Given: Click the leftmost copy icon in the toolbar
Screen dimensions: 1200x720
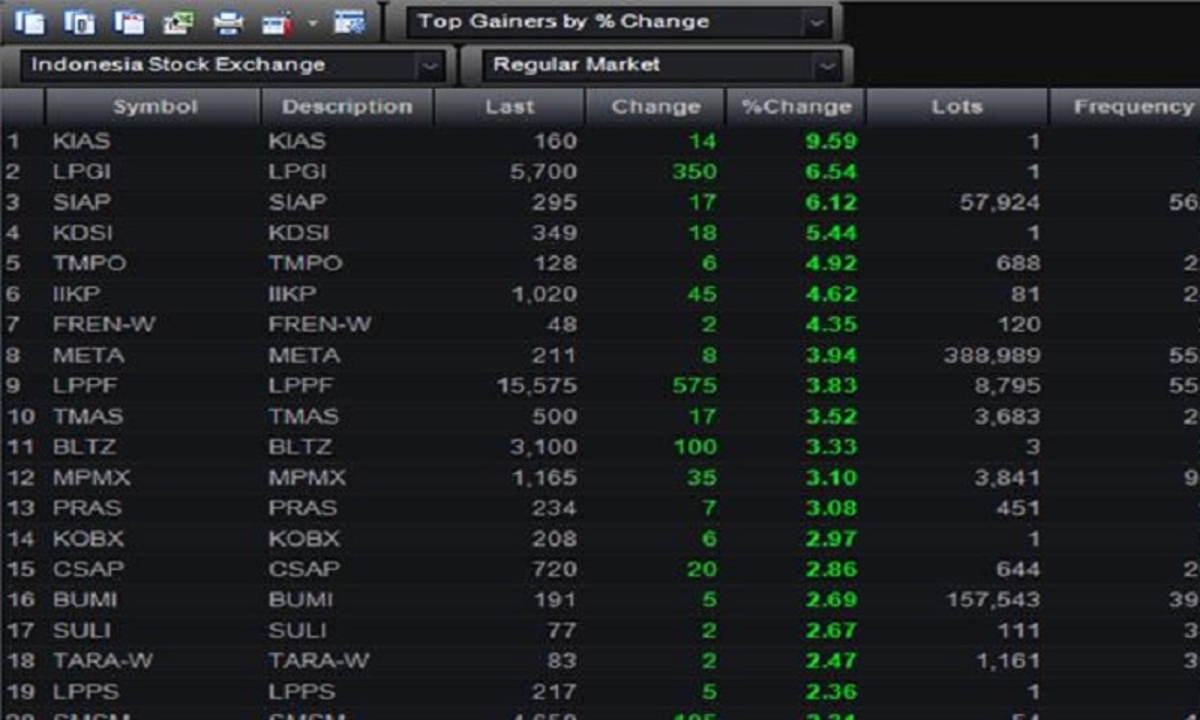Looking at the screenshot, I should (x=31, y=21).
